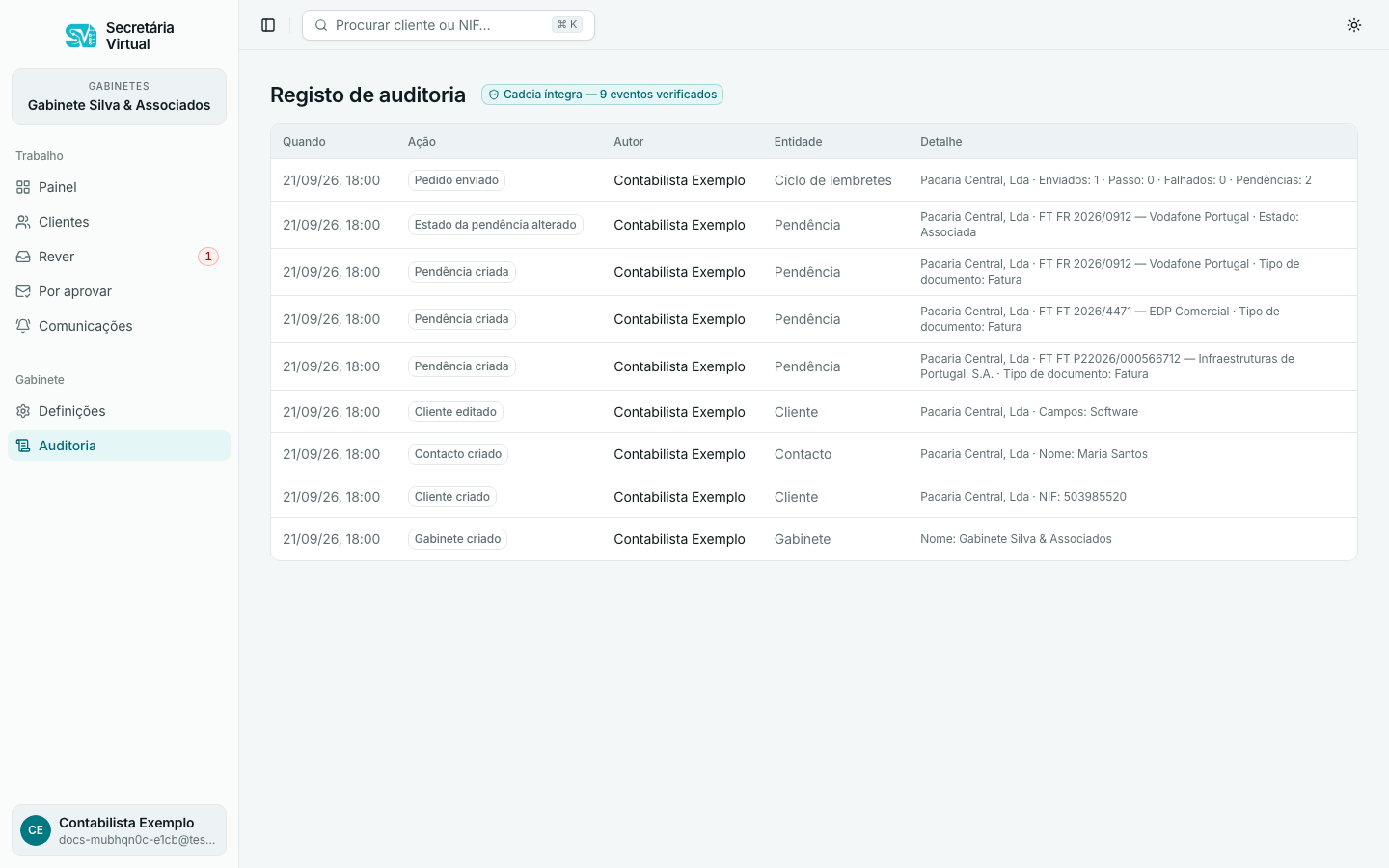Click the Ciclo de lembretes entity cell

[833, 180]
